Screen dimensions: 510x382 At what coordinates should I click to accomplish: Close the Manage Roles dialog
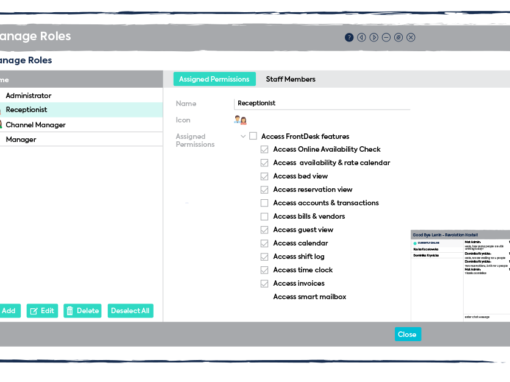pos(408,334)
